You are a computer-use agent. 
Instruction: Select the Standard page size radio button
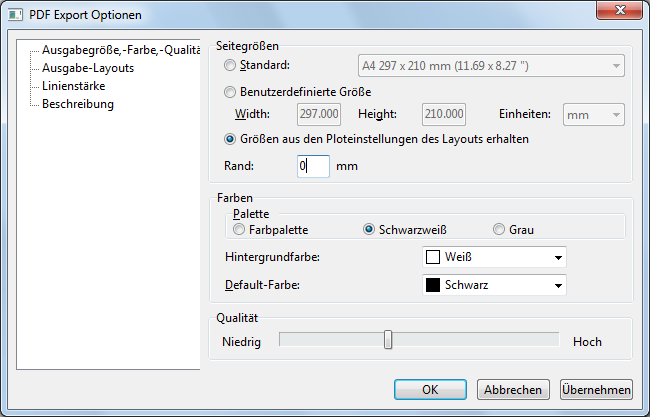pos(232,66)
